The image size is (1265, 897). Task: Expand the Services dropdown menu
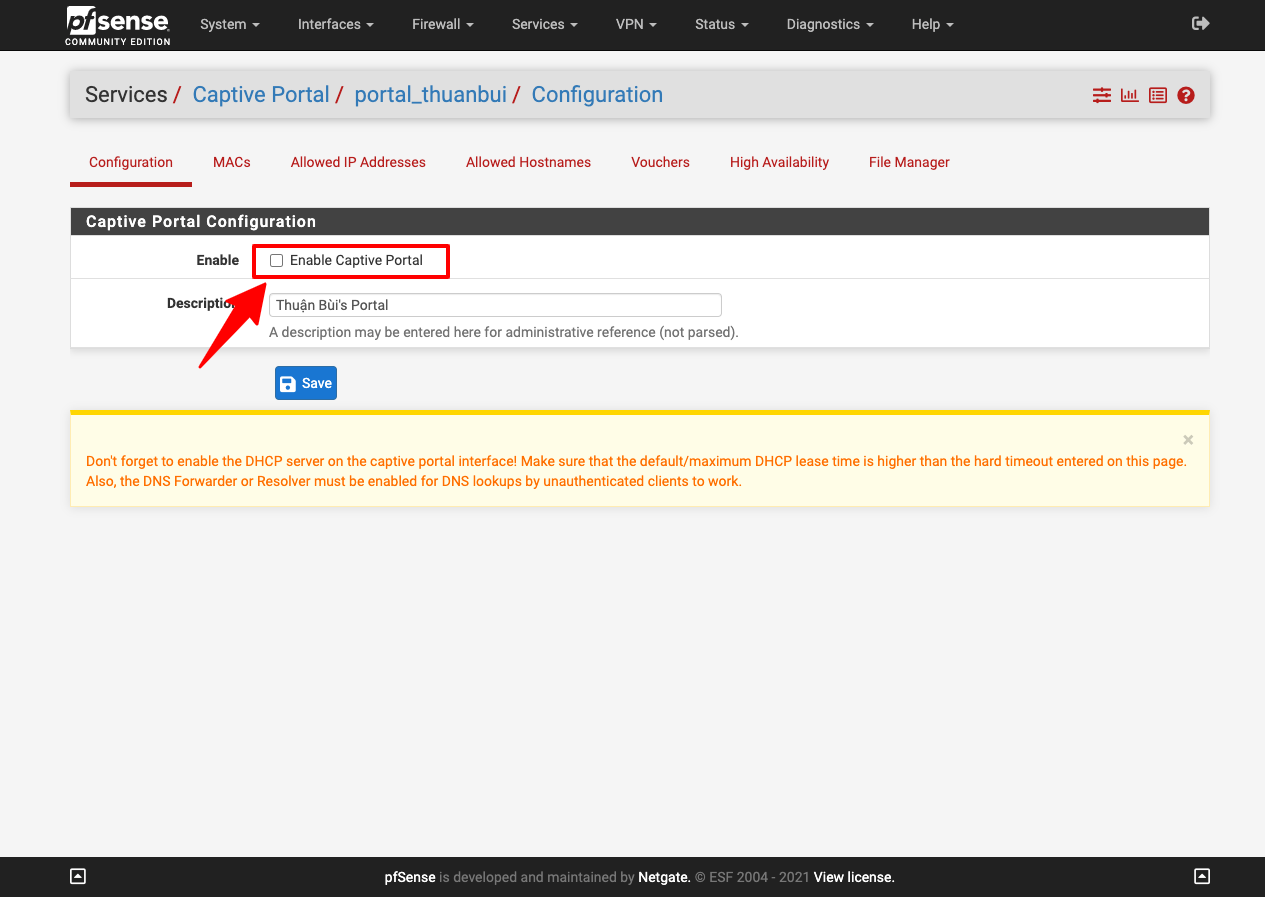pos(544,25)
